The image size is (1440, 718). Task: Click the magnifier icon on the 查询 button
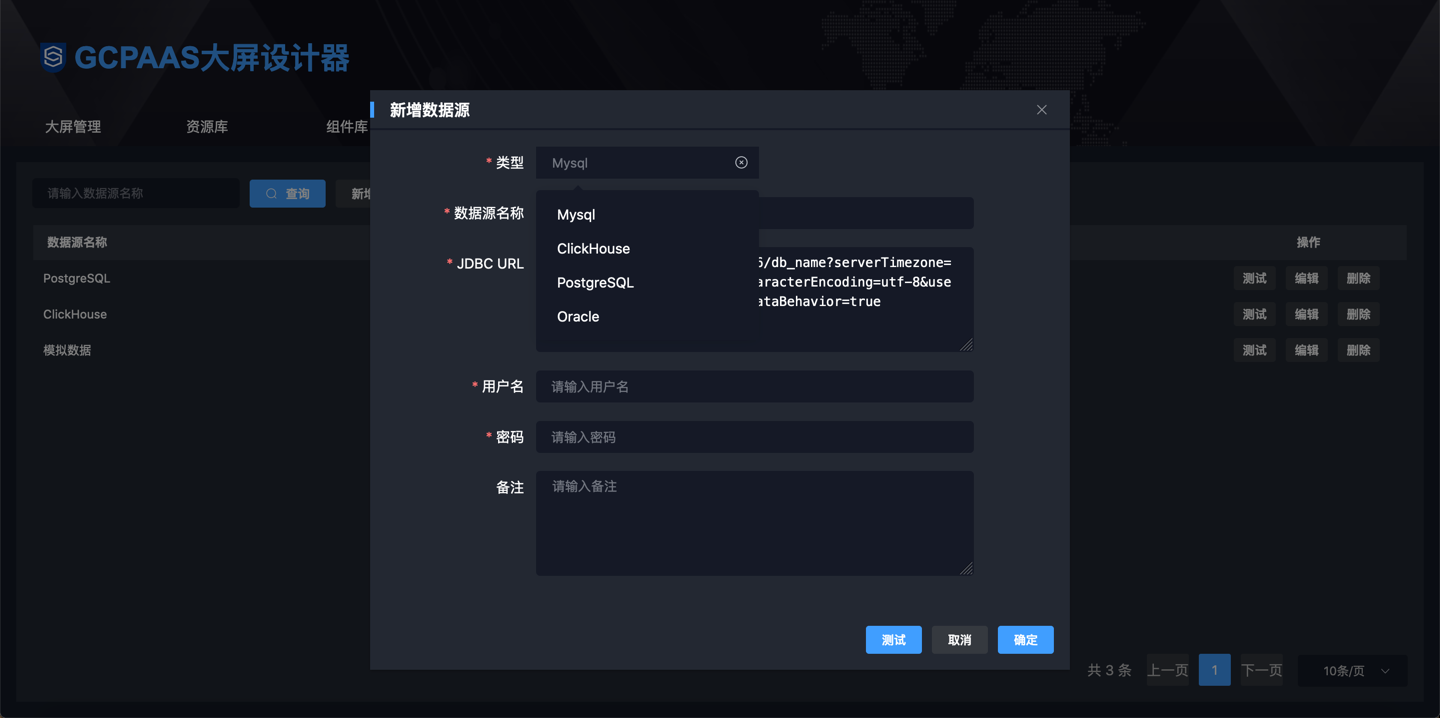click(269, 193)
